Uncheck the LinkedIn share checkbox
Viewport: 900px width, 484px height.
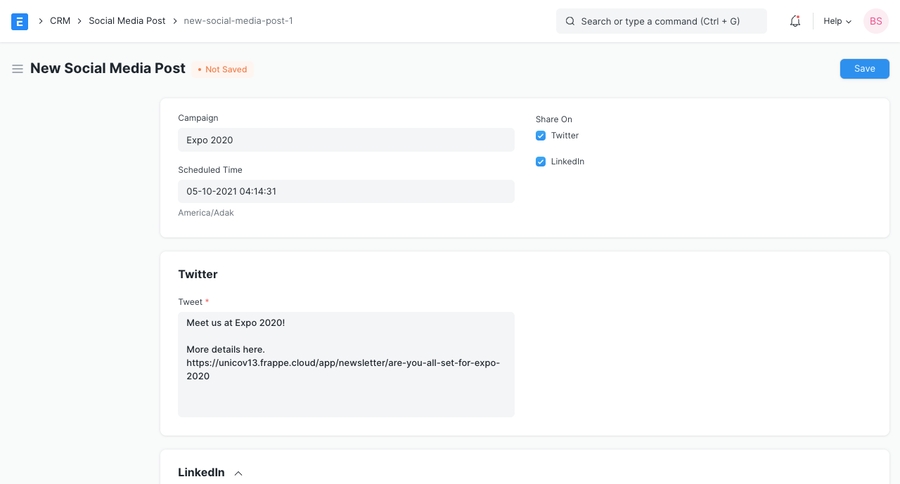point(541,162)
